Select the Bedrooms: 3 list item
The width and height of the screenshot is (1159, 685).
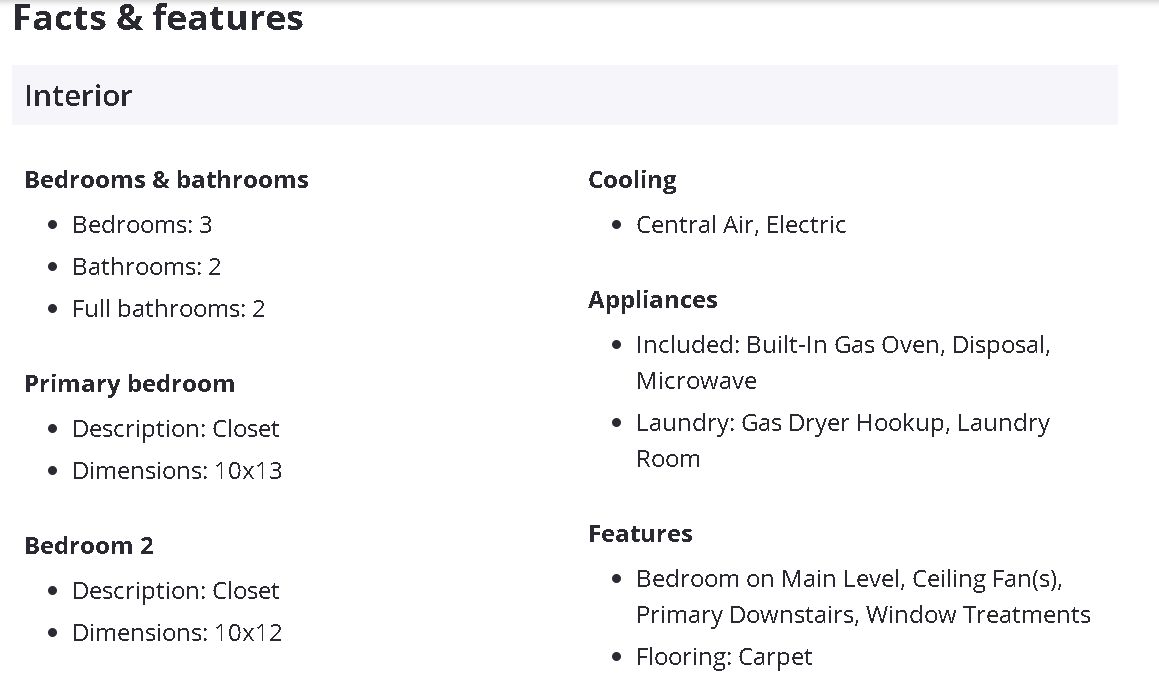142,225
